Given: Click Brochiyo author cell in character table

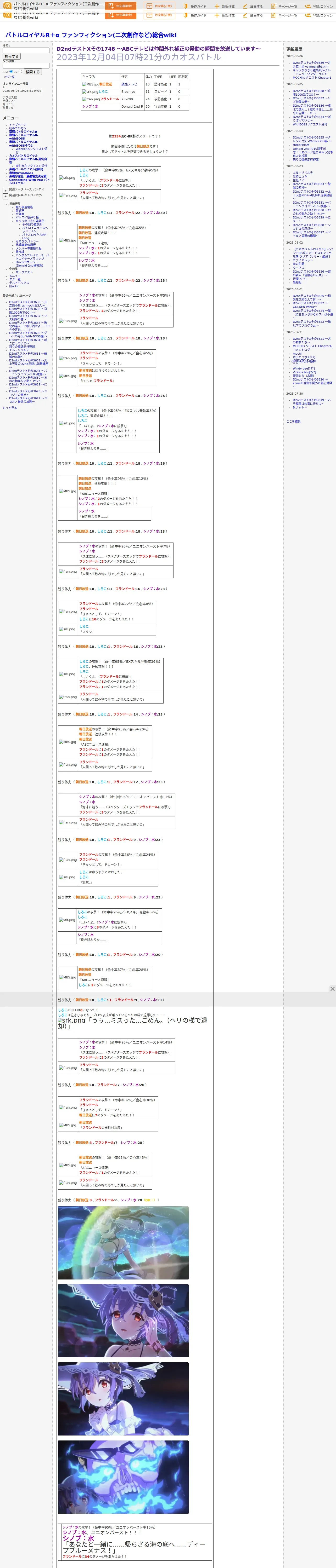Looking at the screenshot, I should pyautogui.click(x=128, y=92).
